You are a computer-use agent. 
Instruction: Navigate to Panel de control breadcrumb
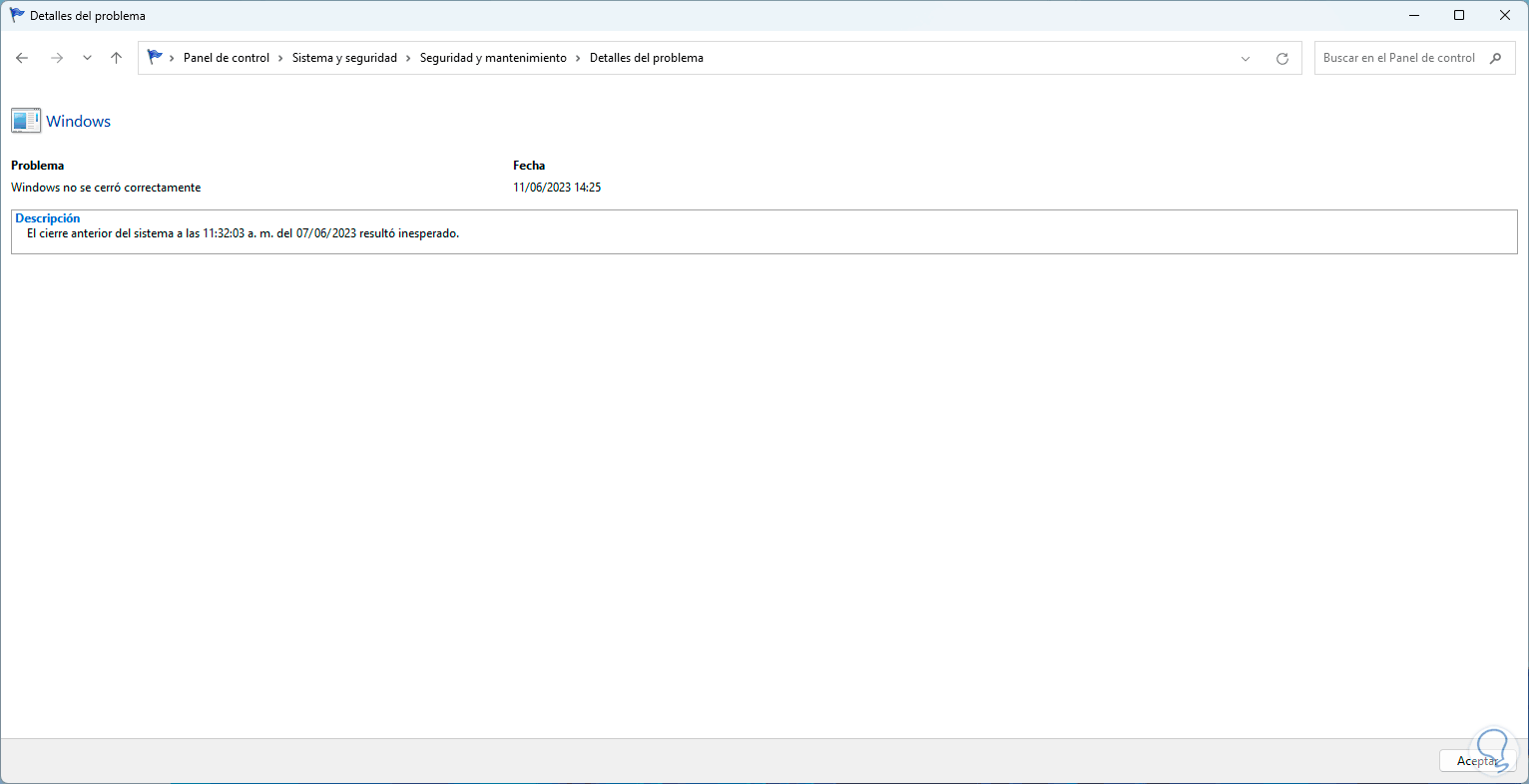[x=227, y=58]
